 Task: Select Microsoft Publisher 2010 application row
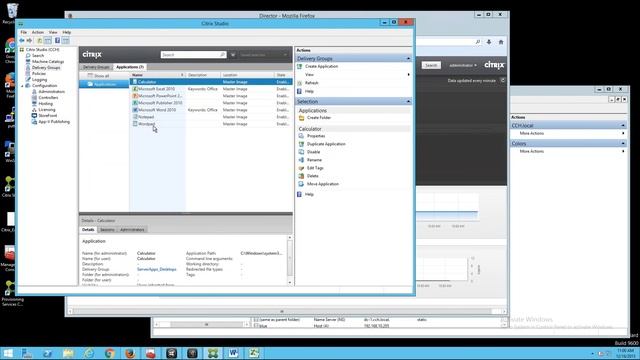211,103
